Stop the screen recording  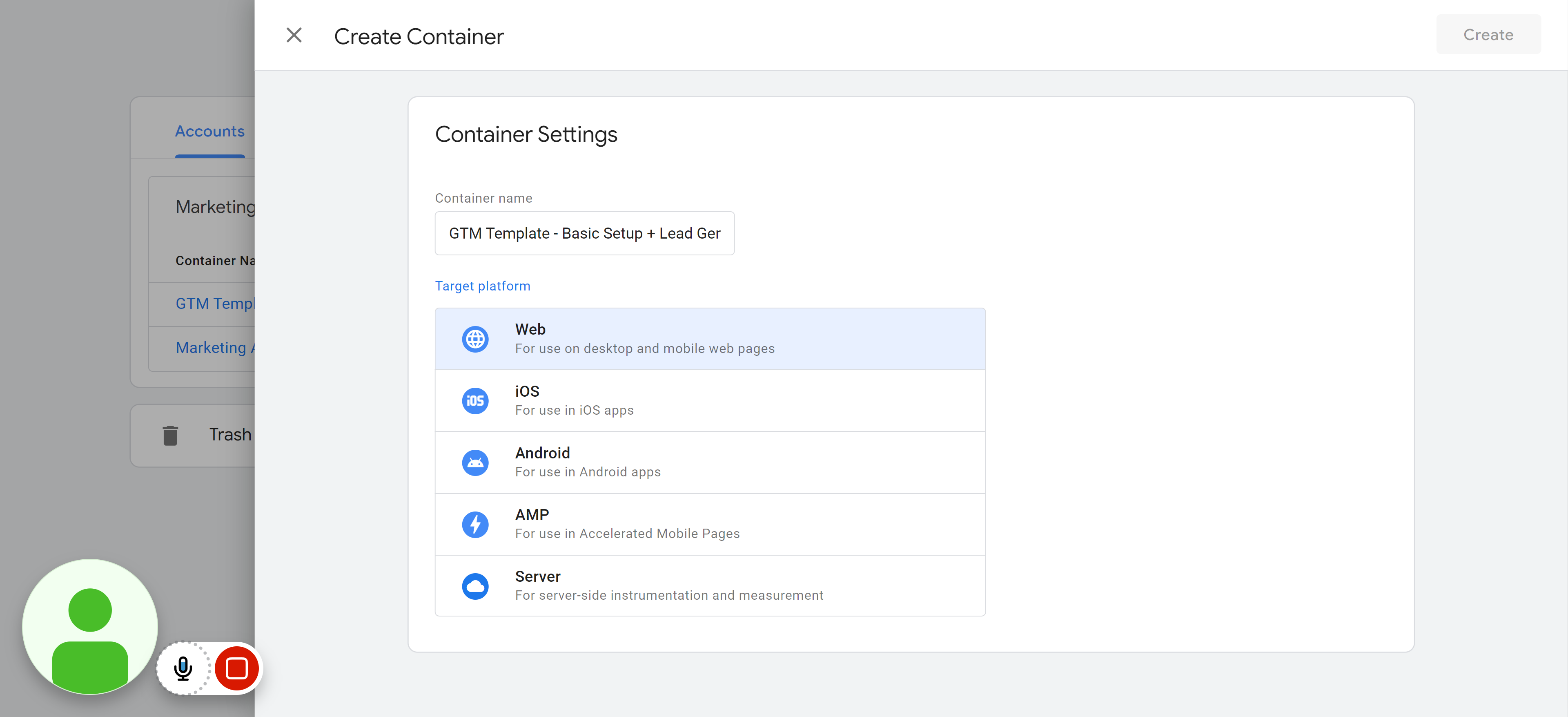click(237, 668)
